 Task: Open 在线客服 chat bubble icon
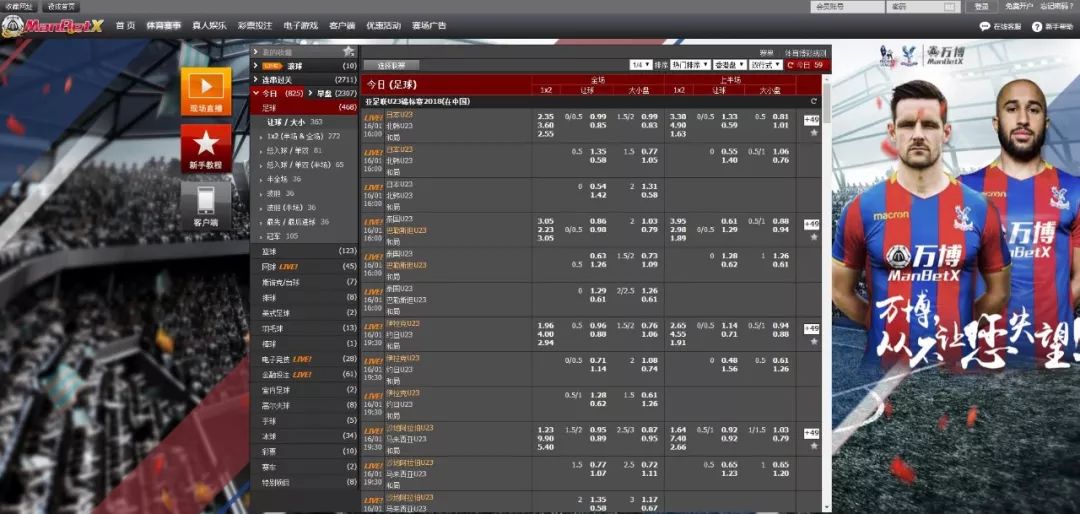(984, 26)
